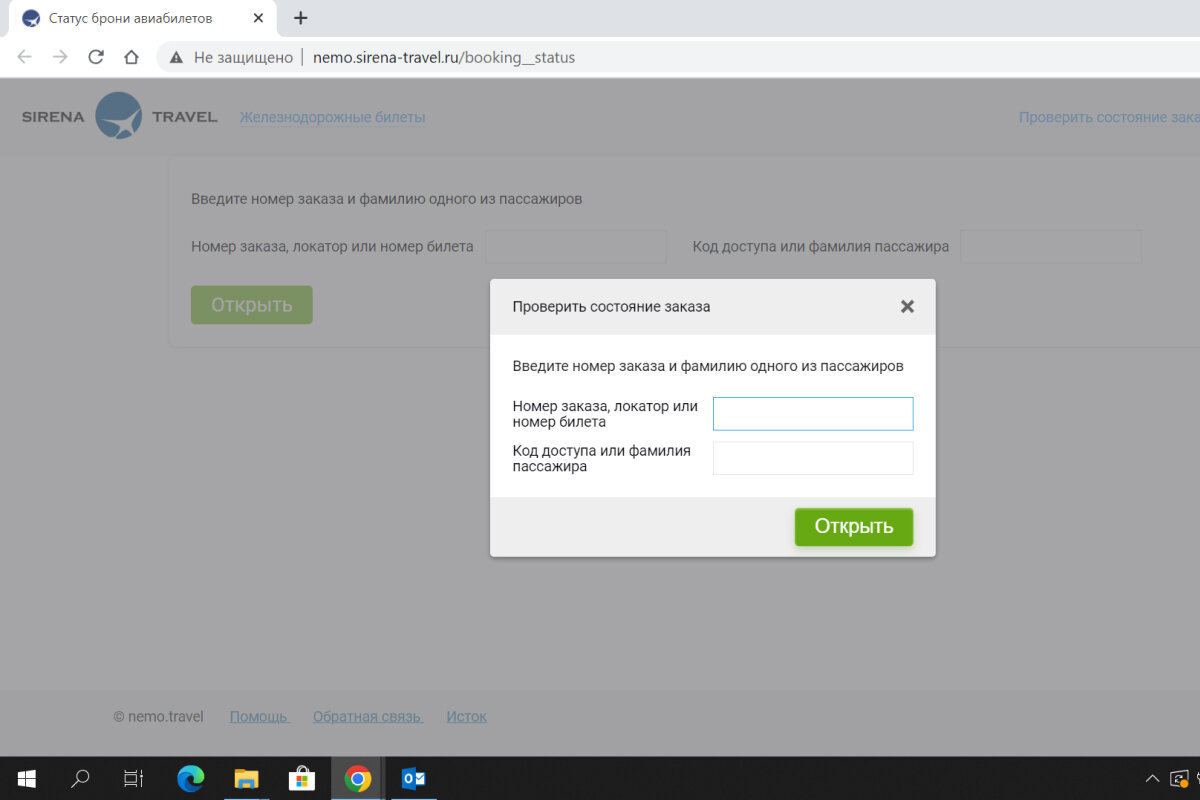Click background page's Открыть button
The width and height of the screenshot is (1200, 800).
click(252, 305)
